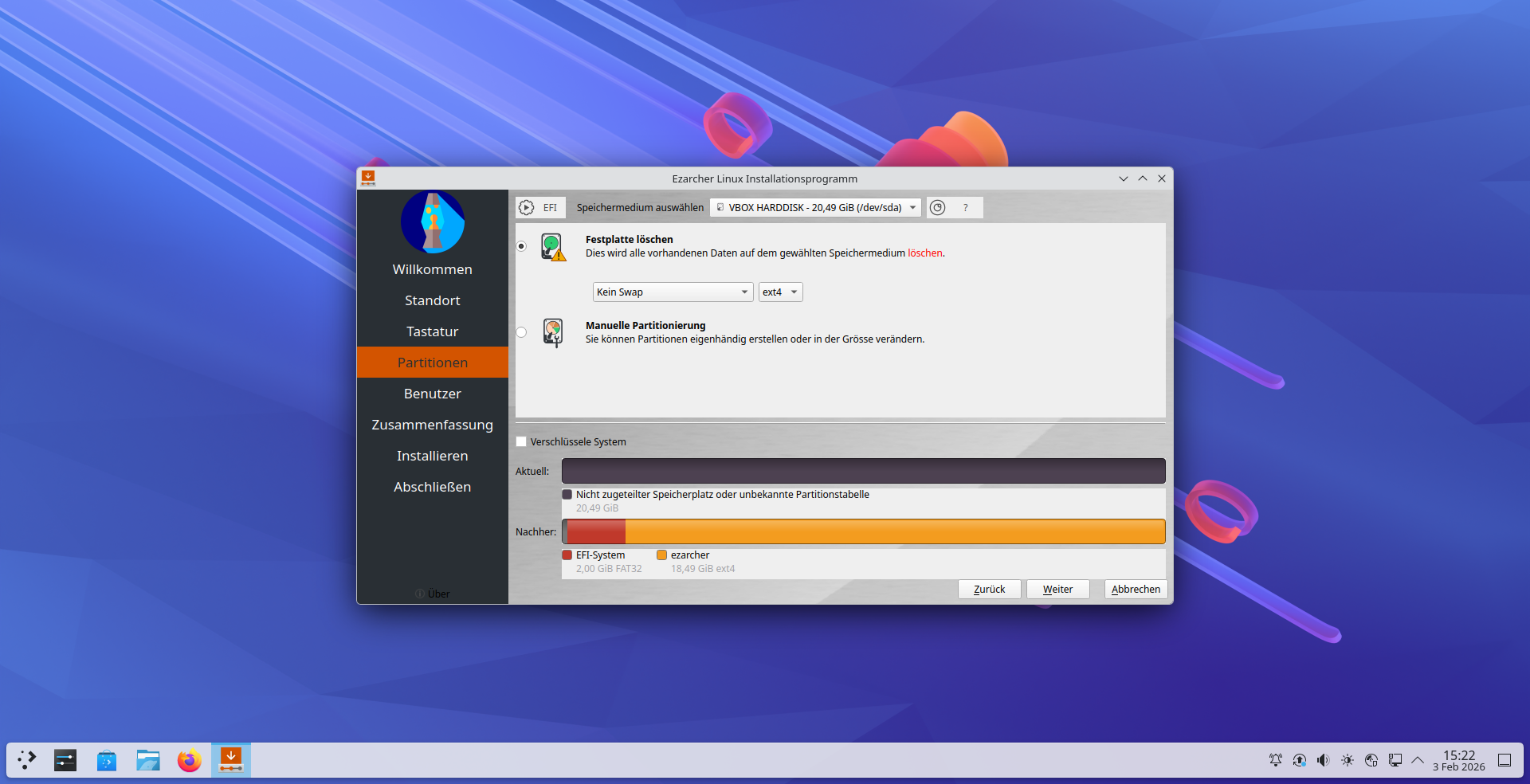
Task: Open the ext4 filesystem dropdown
Action: coord(780,292)
